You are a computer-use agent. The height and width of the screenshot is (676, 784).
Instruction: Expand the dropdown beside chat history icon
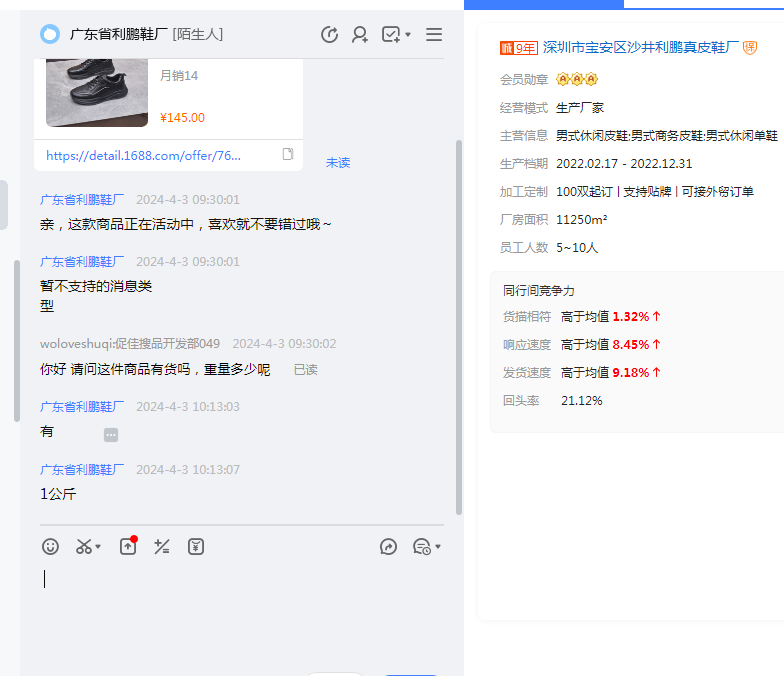tap(438, 548)
